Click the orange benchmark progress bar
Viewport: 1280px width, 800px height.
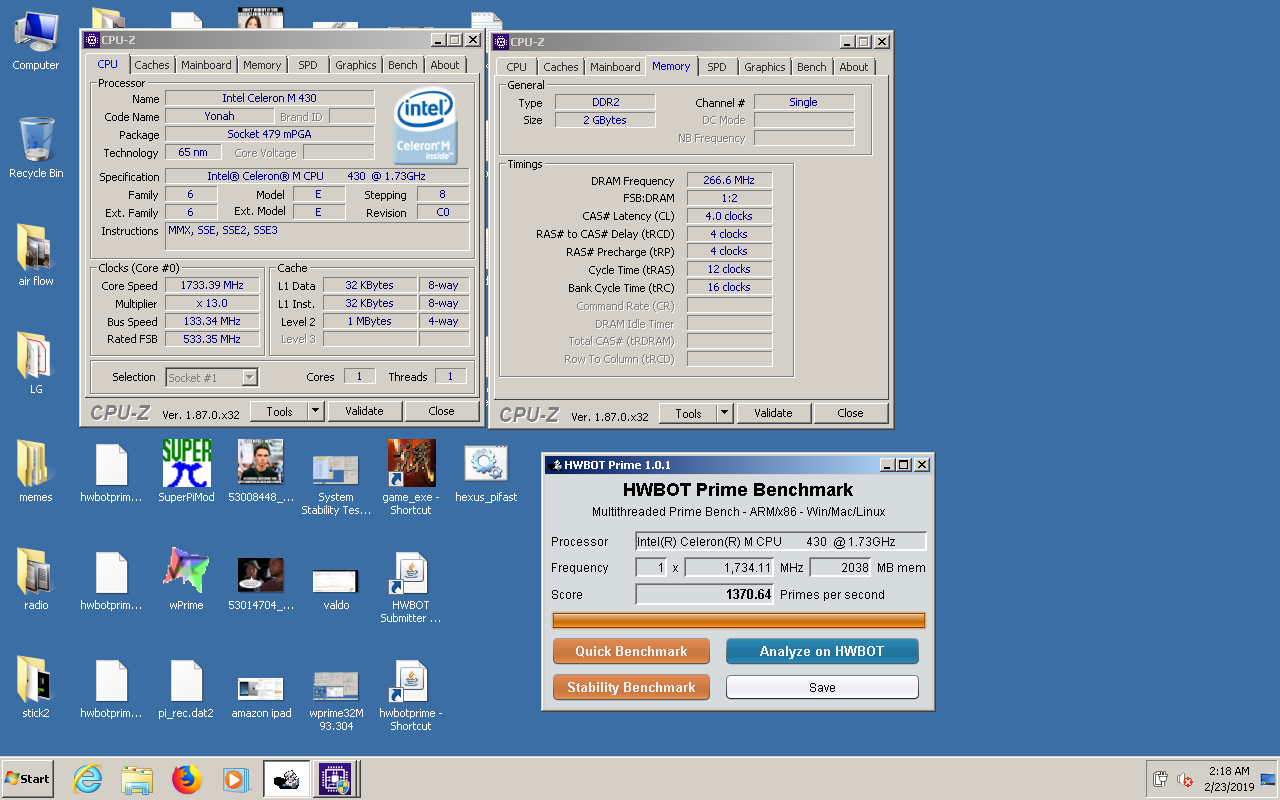pos(739,621)
